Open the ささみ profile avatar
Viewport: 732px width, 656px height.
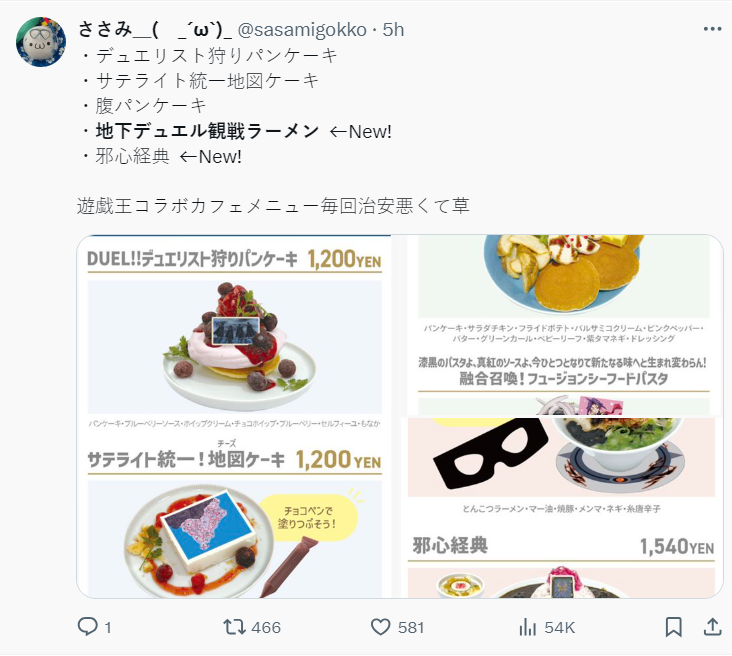(41, 42)
